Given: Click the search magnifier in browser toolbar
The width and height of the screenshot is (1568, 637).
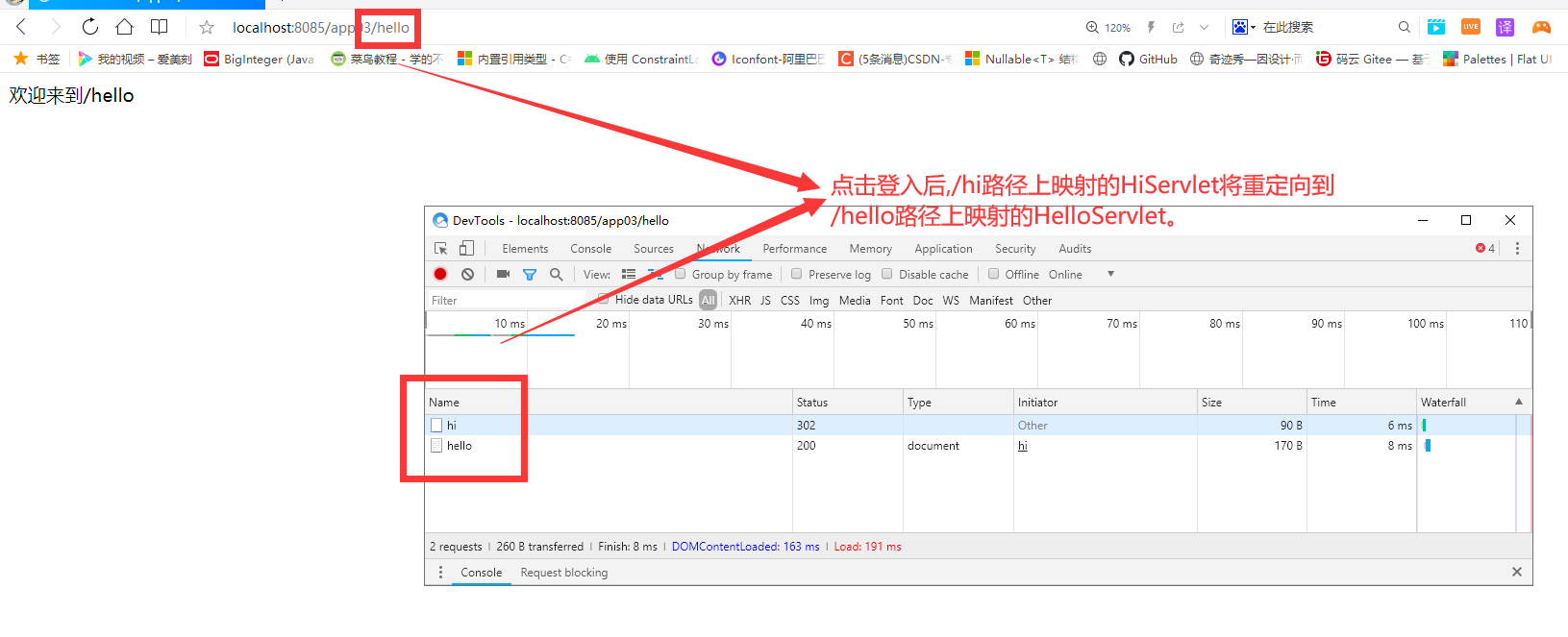Looking at the screenshot, I should pyautogui.click(x=1404, y=27).
